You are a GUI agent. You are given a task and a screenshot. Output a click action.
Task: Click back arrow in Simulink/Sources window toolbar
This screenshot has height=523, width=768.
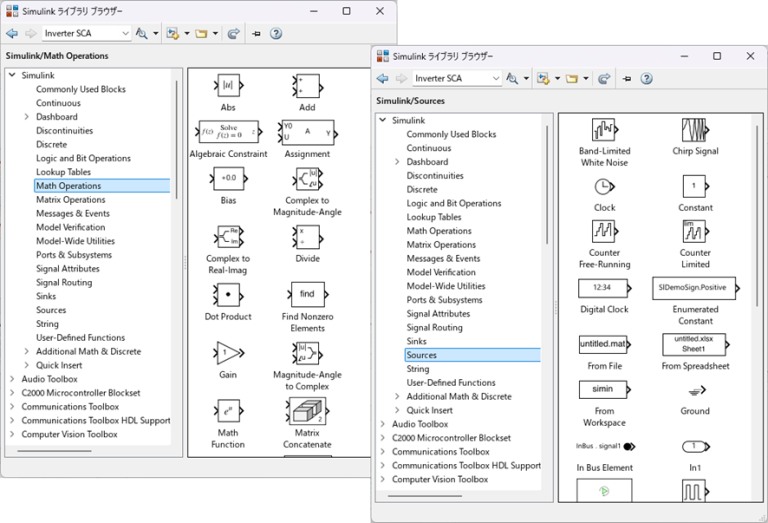[383, 78]
